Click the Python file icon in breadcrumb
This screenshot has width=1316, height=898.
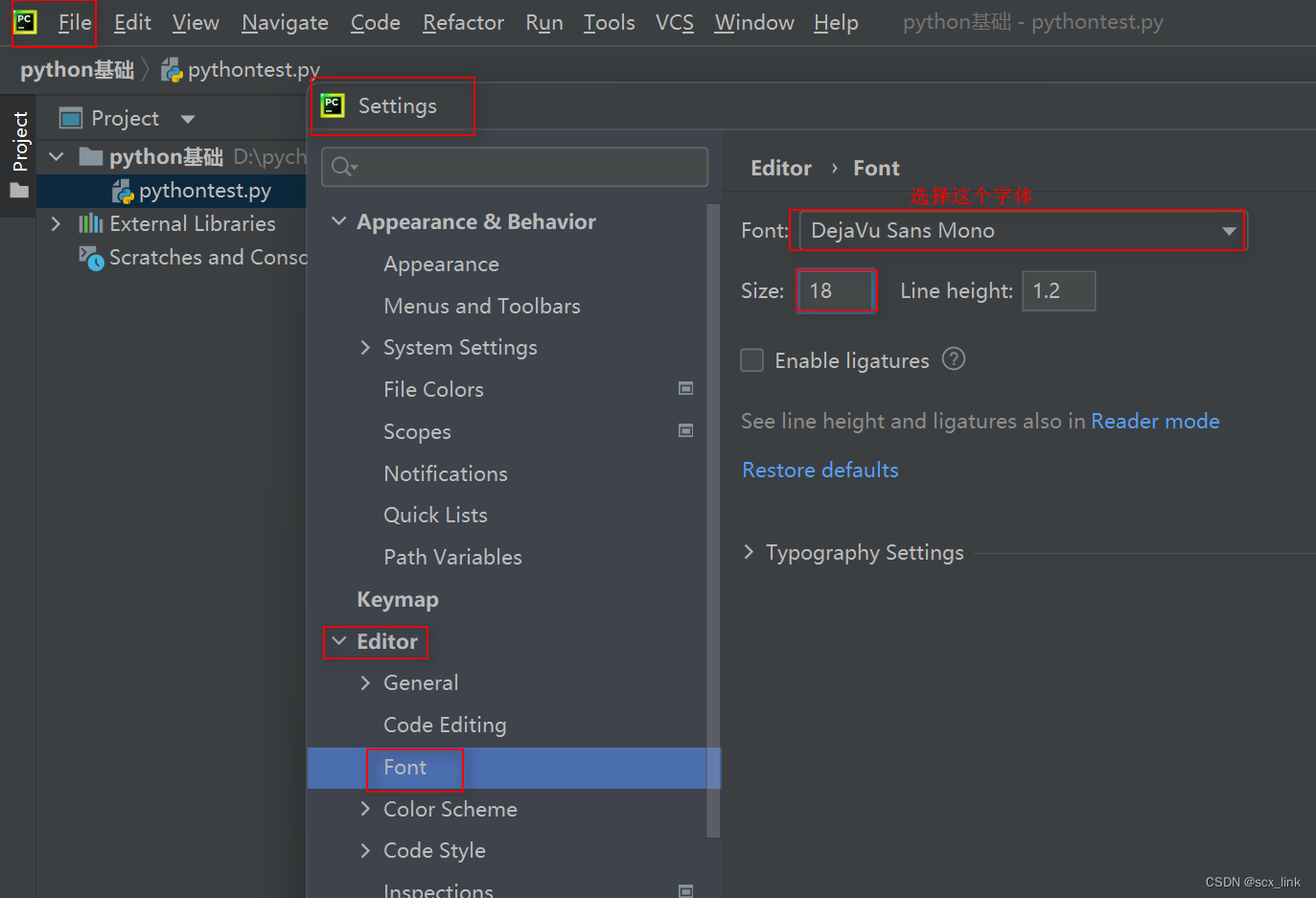click(x=172, y=70)
